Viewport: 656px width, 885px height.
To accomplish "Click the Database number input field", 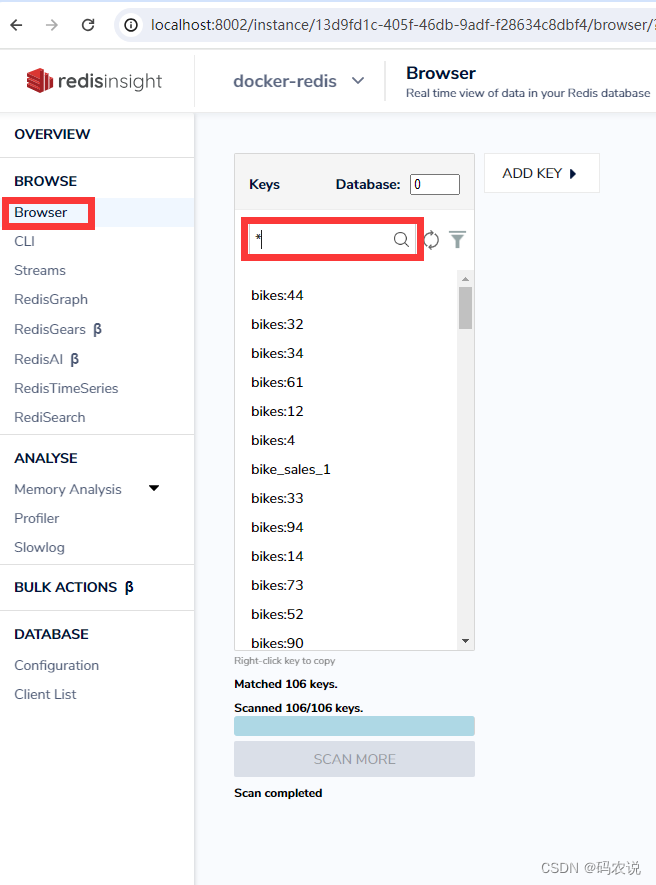I will (x=435, y=184).
